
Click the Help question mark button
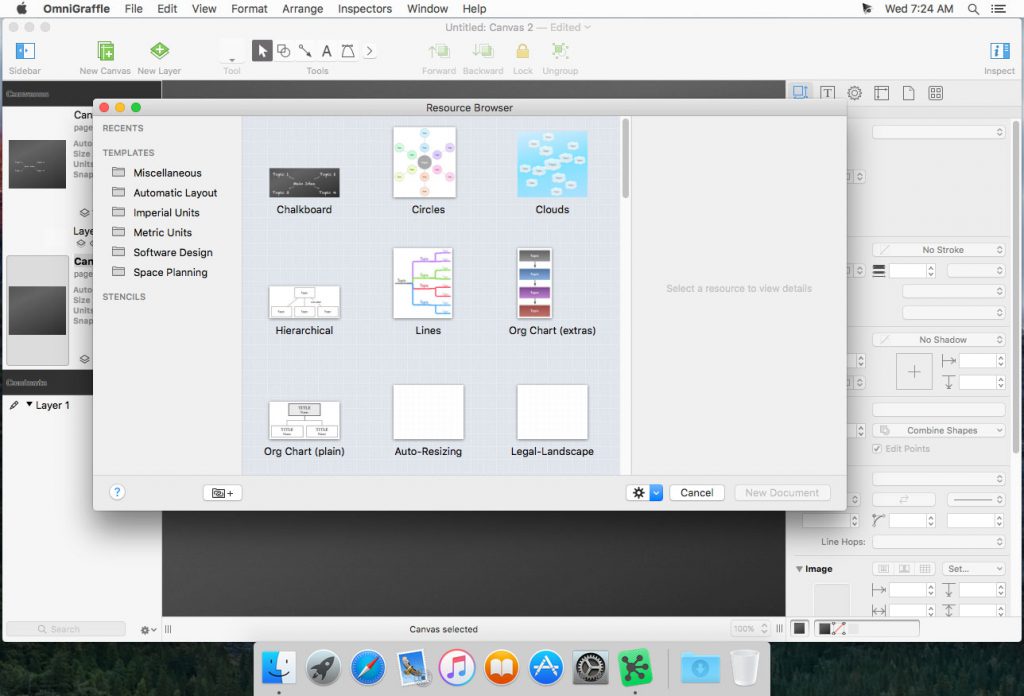pyautogui.click(x=117, y=492)
